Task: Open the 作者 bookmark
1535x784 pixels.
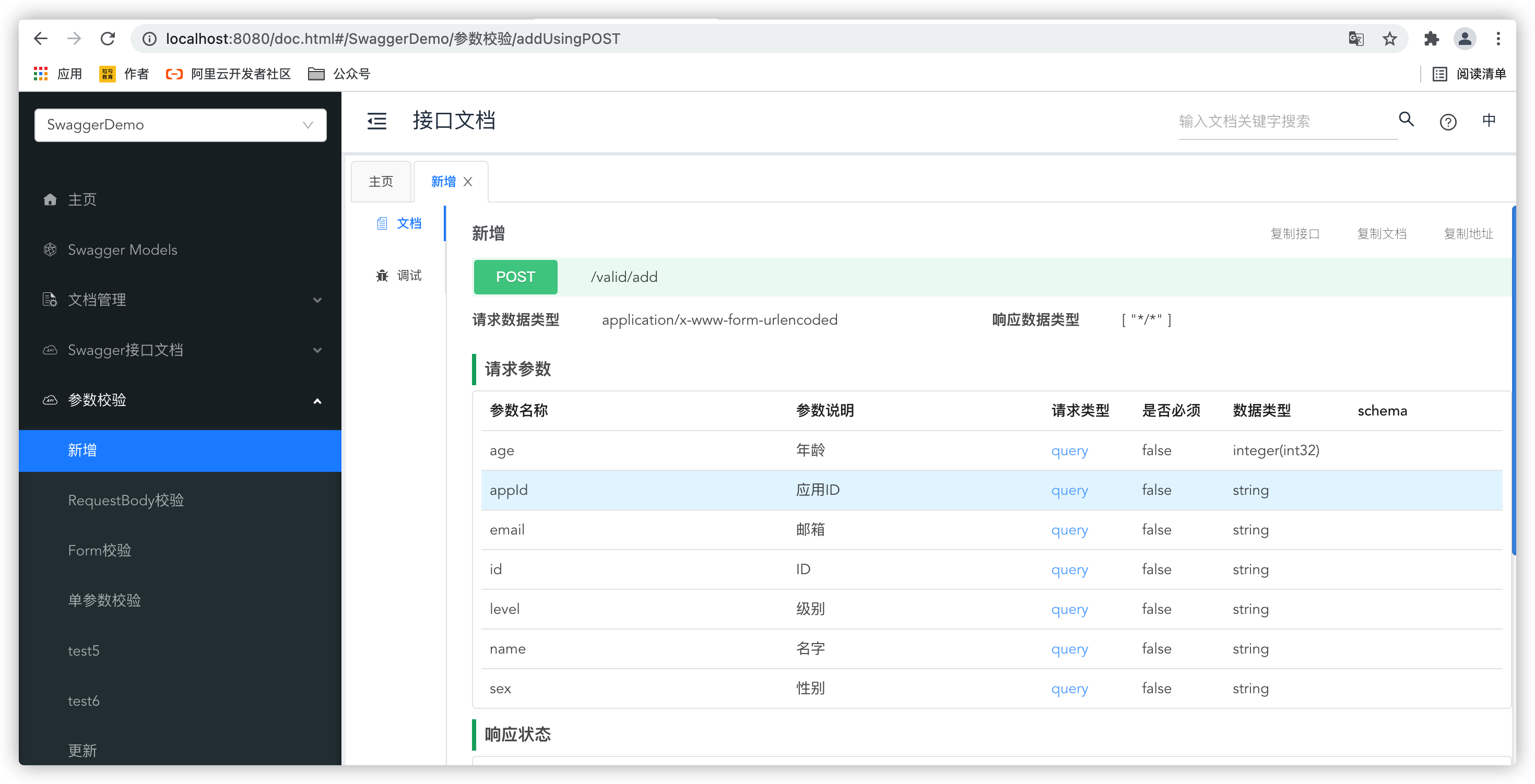Action: (x=124, y=74)
